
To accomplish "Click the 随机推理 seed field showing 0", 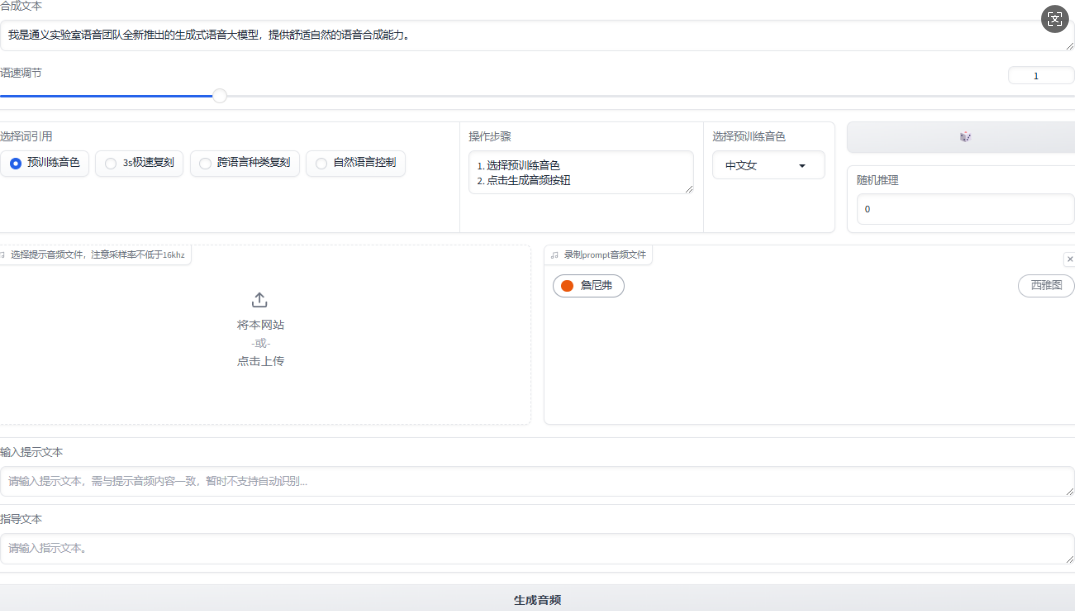I will [964, 208].
